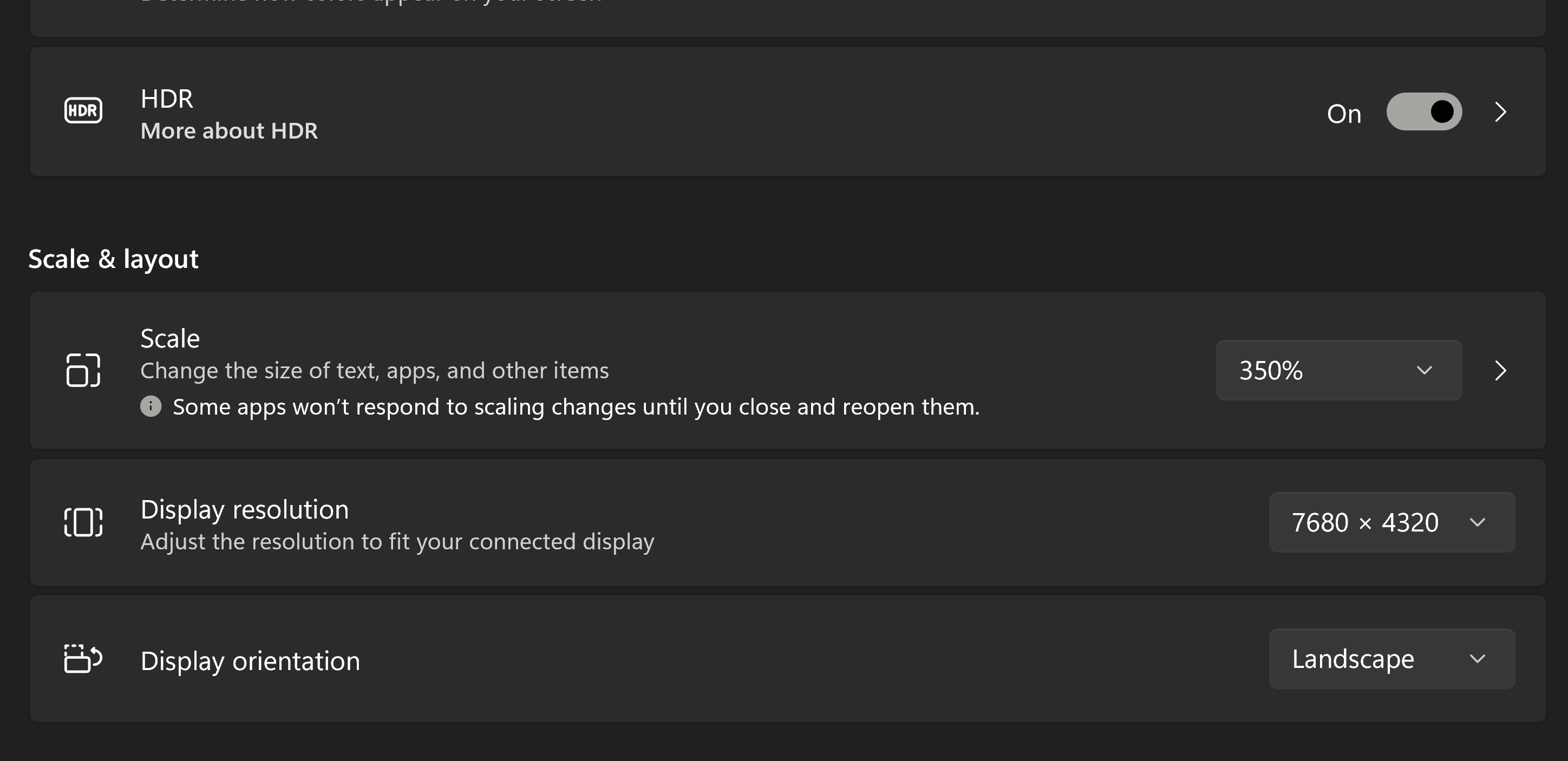Click the Scale & layout section heading
1568x761 pixels.
click(113, 259)
